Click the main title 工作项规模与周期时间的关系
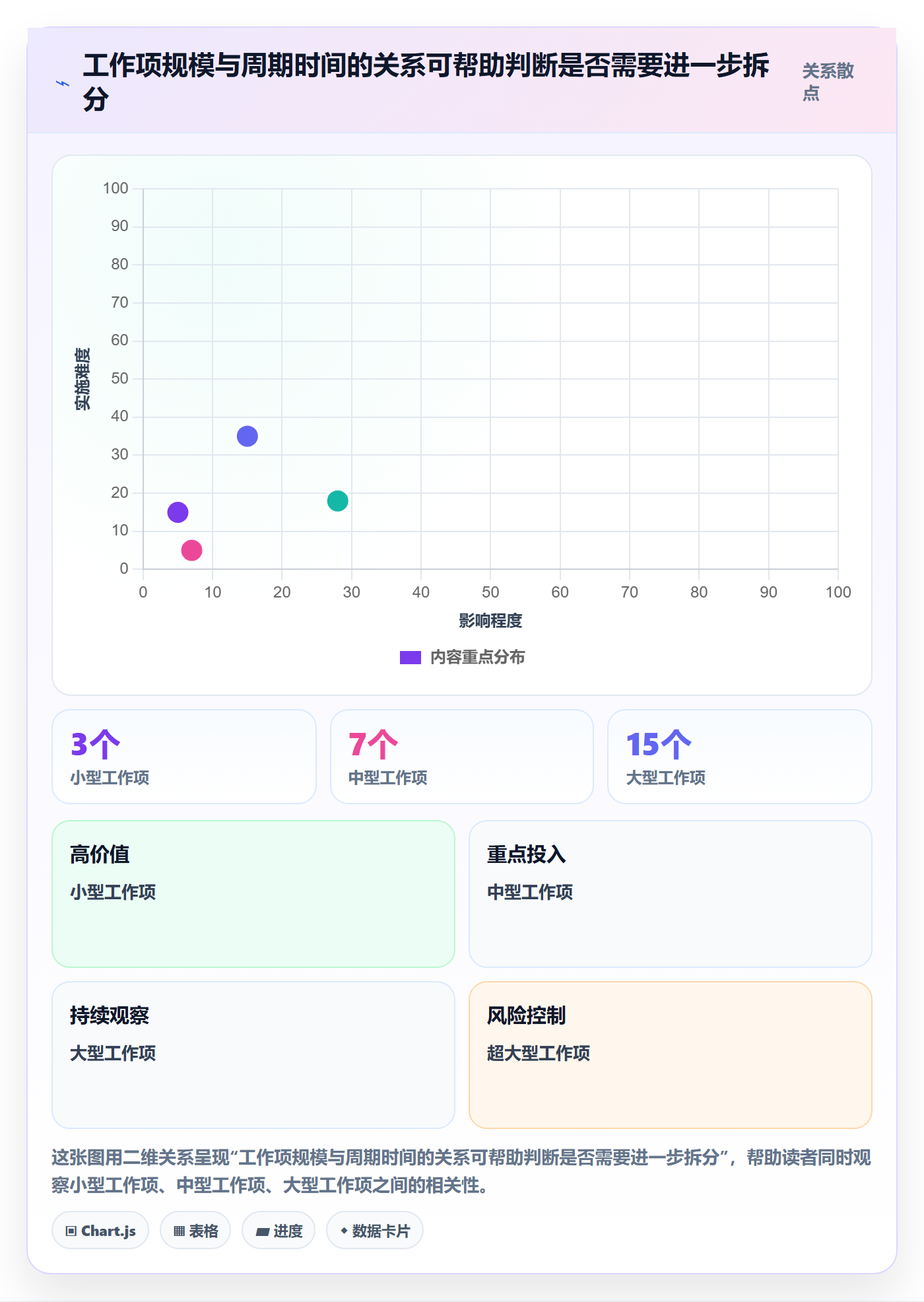This screenshot has height=1302, width=924. [x=426, y=82]
